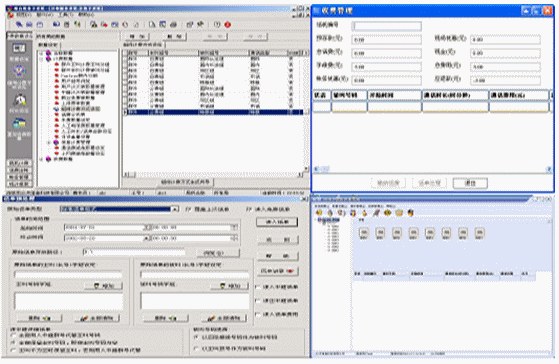559x364 pixels.
Task: Click the red round stop icon in main toolbar
Action: point(227,25)
